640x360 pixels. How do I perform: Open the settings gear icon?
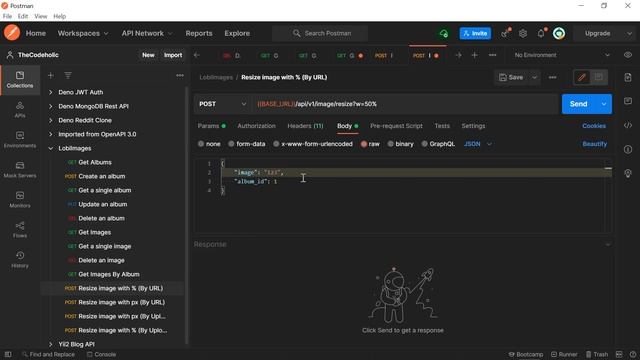coord(523,33)
